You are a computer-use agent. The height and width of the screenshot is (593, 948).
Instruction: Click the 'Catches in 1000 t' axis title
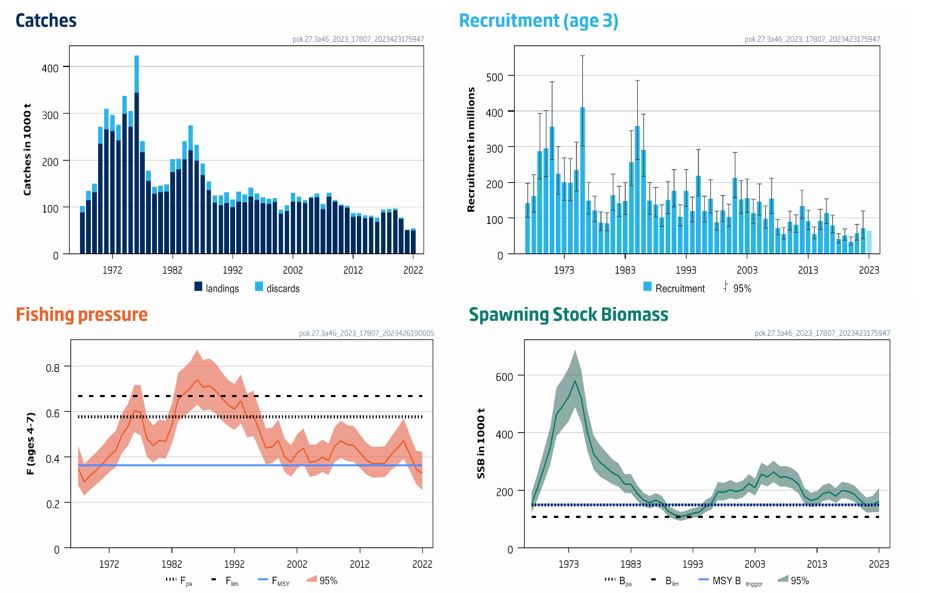[27, 149]
